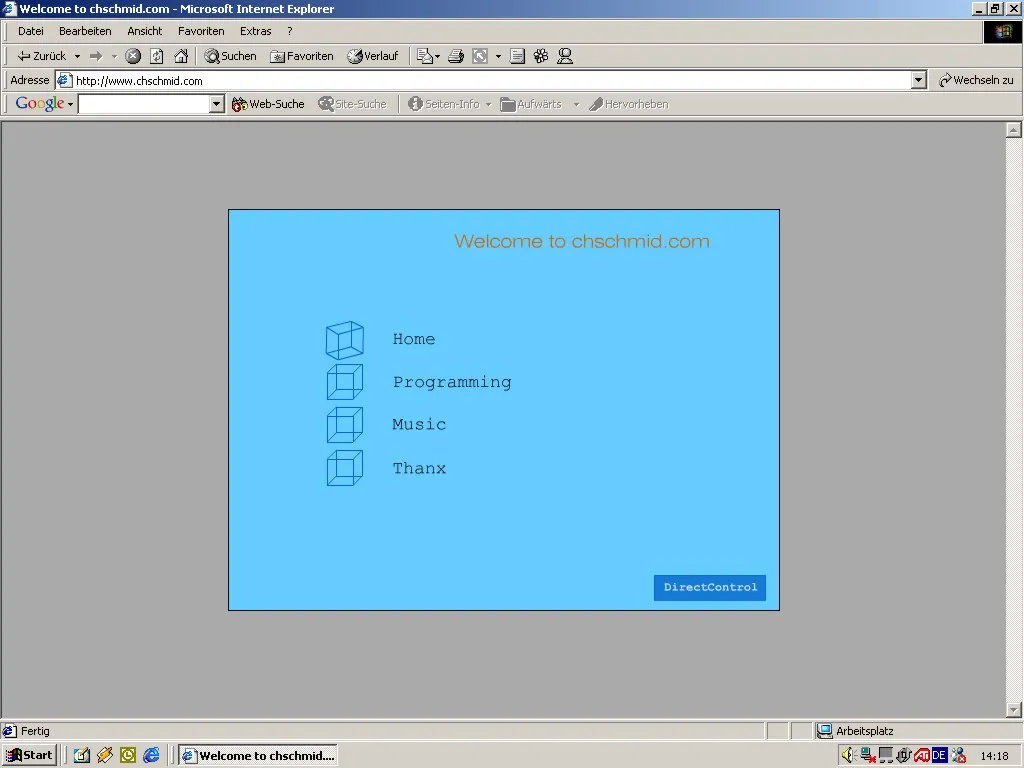This screenshot has width=1024, height=768.
Task: Click the Stop loading icon
Action: 133,56
